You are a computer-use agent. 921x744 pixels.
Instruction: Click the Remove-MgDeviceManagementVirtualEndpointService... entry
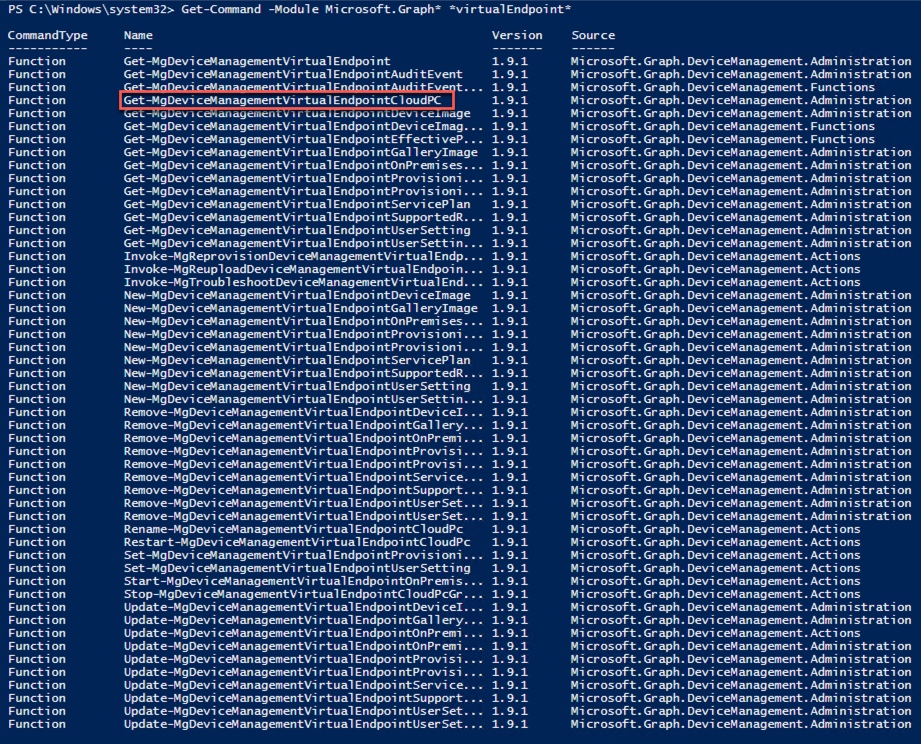(303, 477)
